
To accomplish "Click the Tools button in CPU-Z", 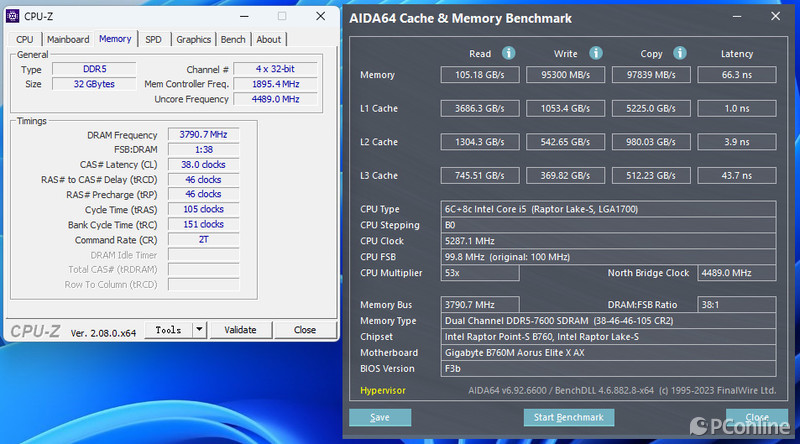I will [168, 330].
